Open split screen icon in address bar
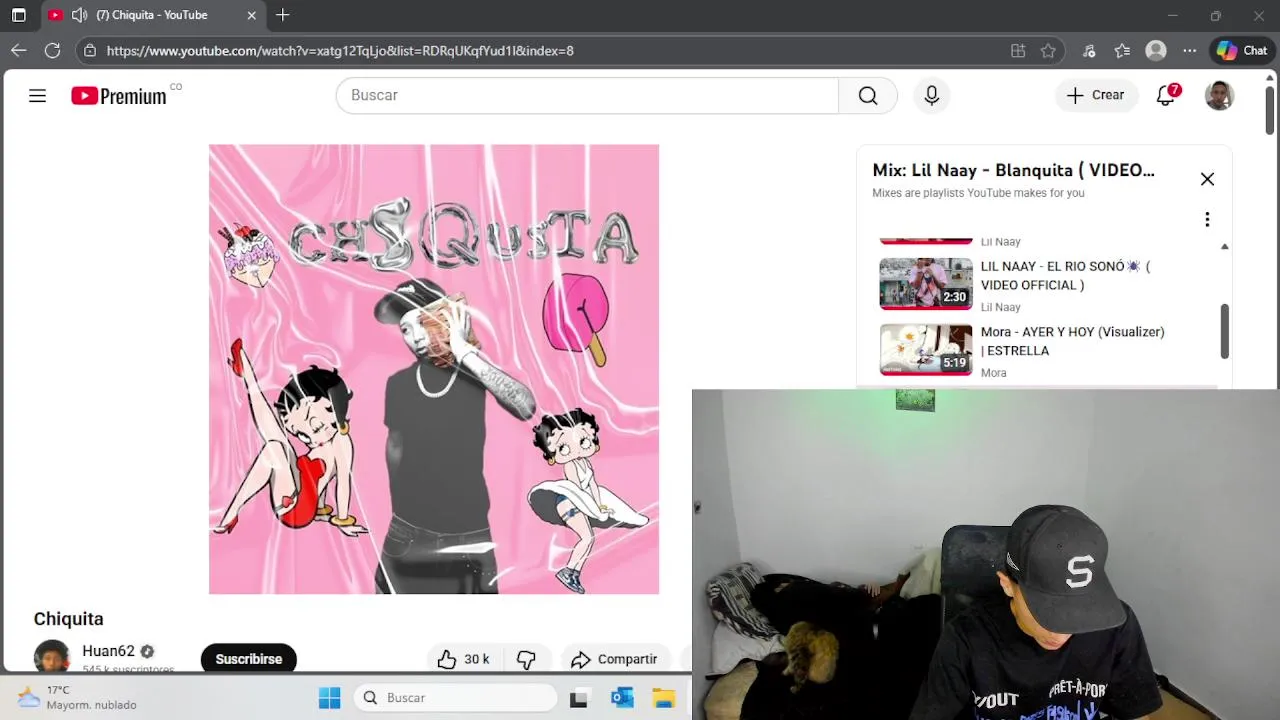This screenshot has height=720, width=1280. [1018, 50]
